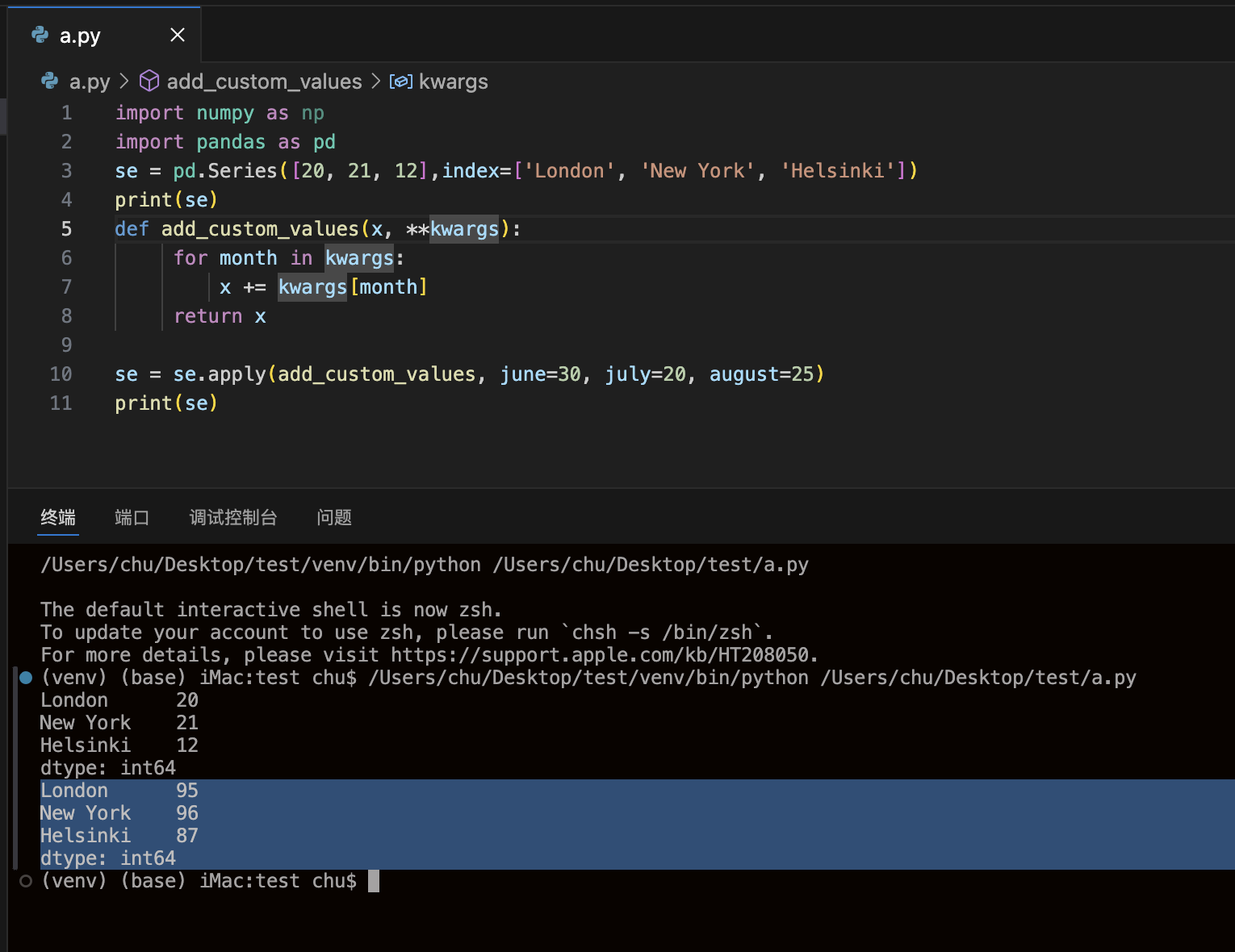Open the add_custom_values breadcrumb dropdown
This screenshot has width=1235, height=952.
[x=263, y=81]
